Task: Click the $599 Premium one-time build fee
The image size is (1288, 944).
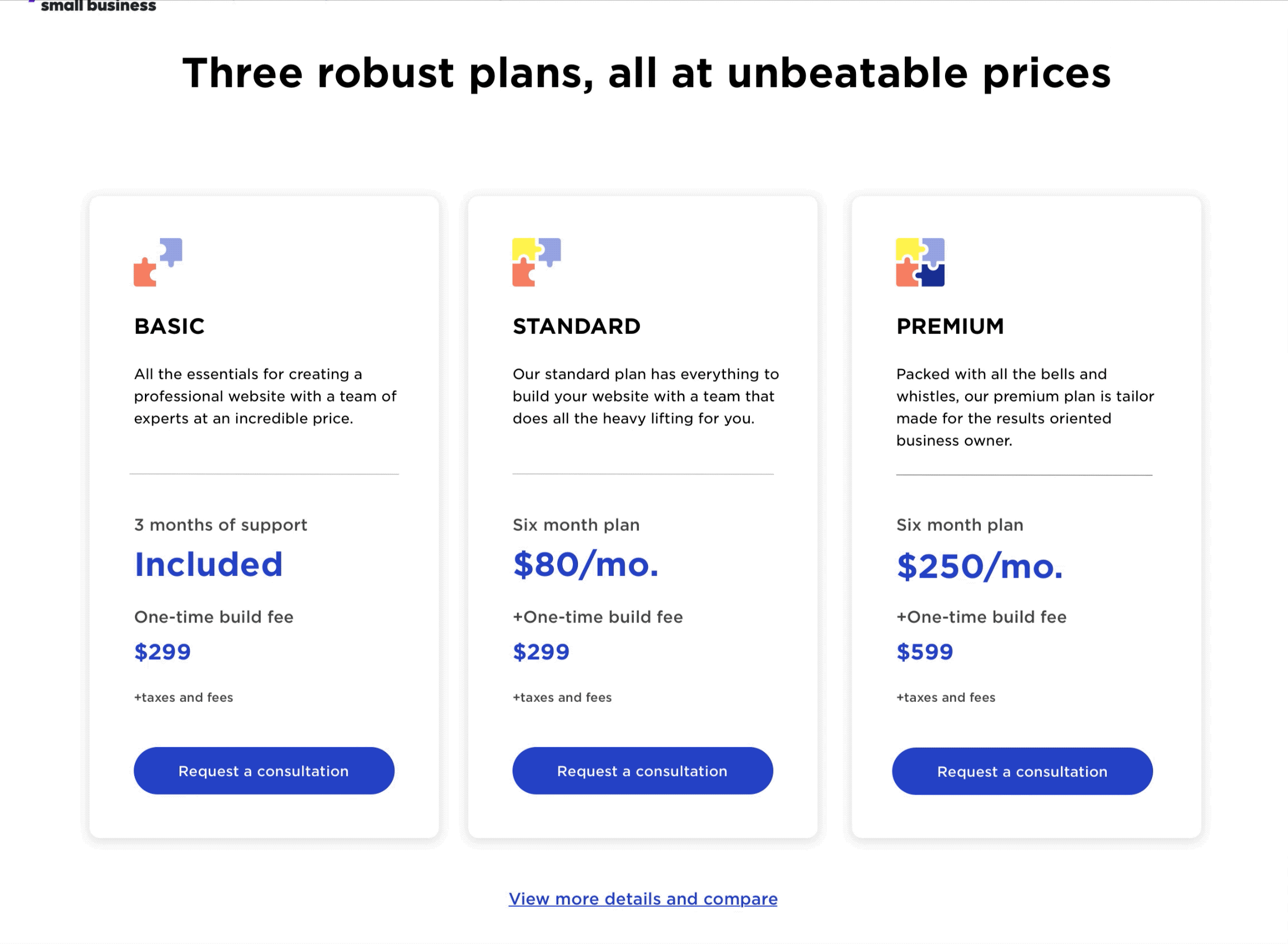Action: pos(924,652)
